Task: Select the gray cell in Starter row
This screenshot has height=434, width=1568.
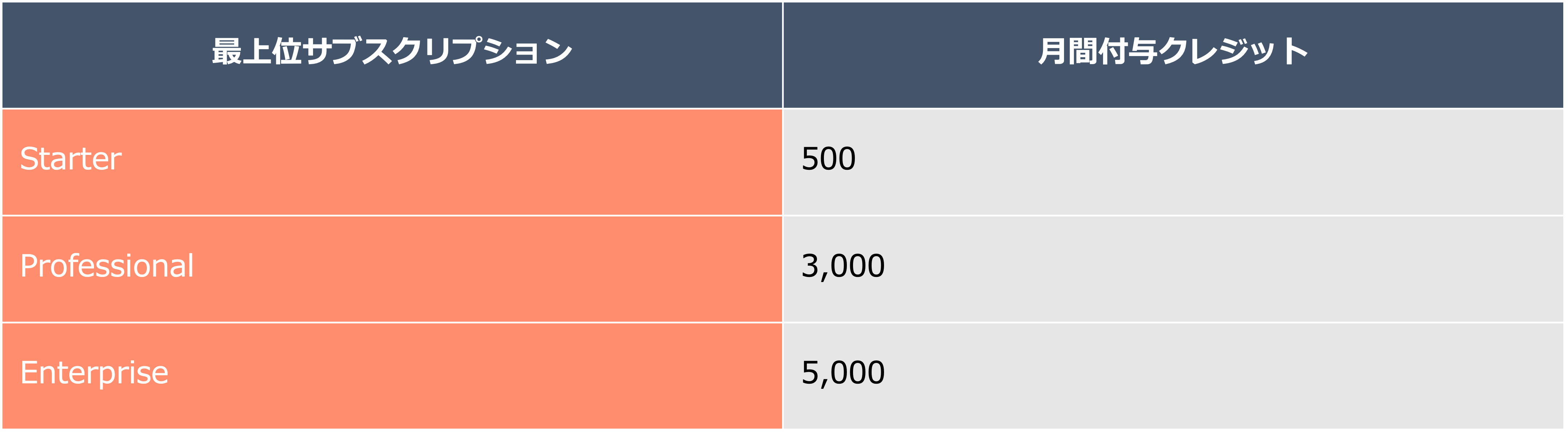Action: click(x=1173, y=162)
